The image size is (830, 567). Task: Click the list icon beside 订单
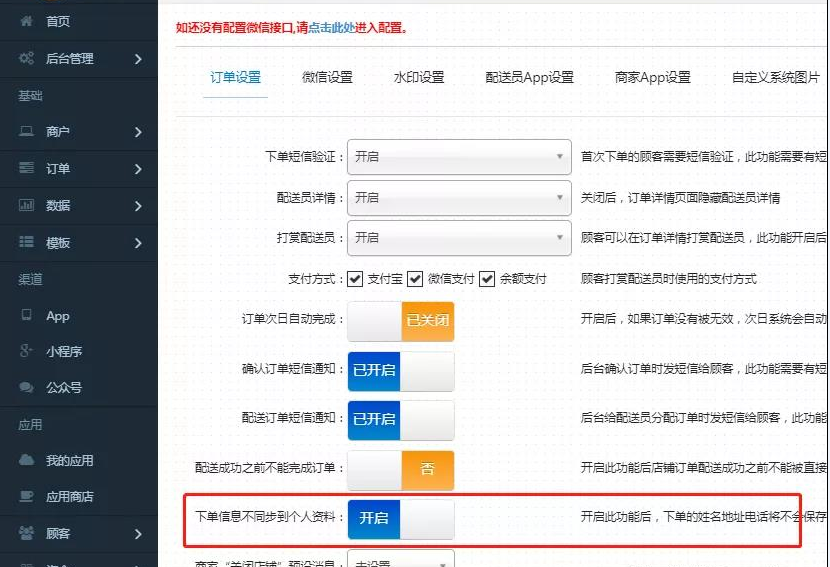[x=26, y=168]
